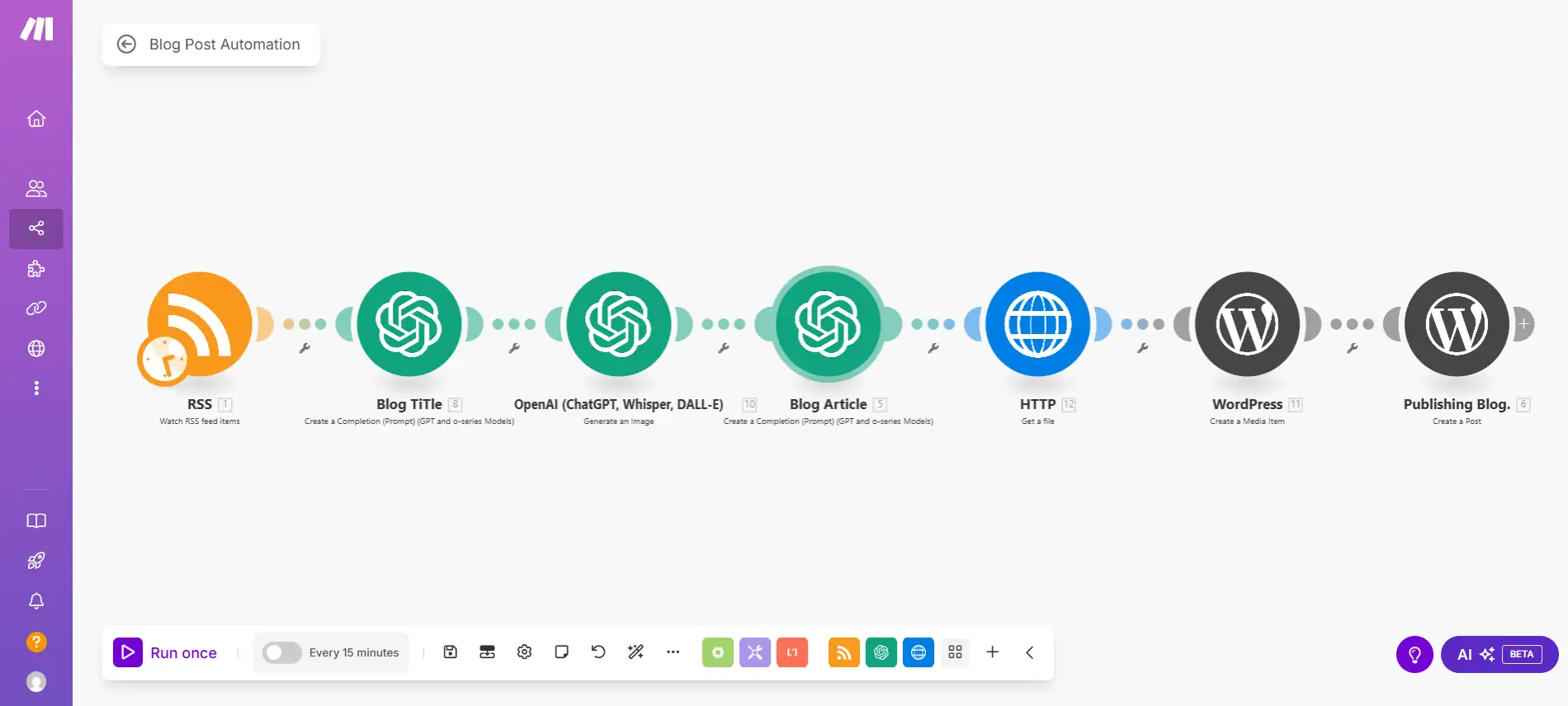The height and width of the screenshot is (706, 1568).
Task: Open the Blog Article OpenAI module
Action: [x=829, y=324]
